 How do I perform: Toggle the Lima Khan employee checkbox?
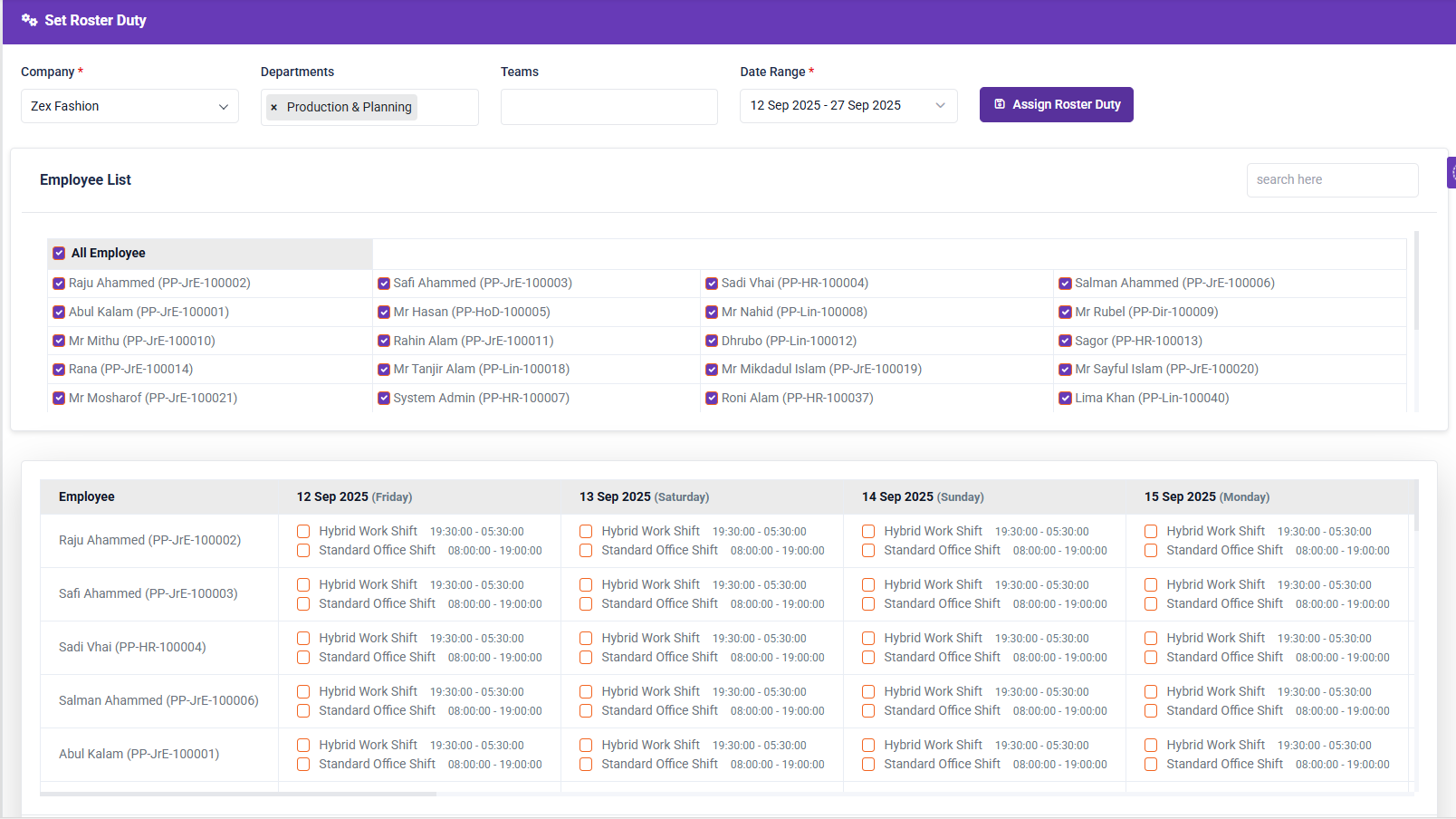pos(1066,399)
